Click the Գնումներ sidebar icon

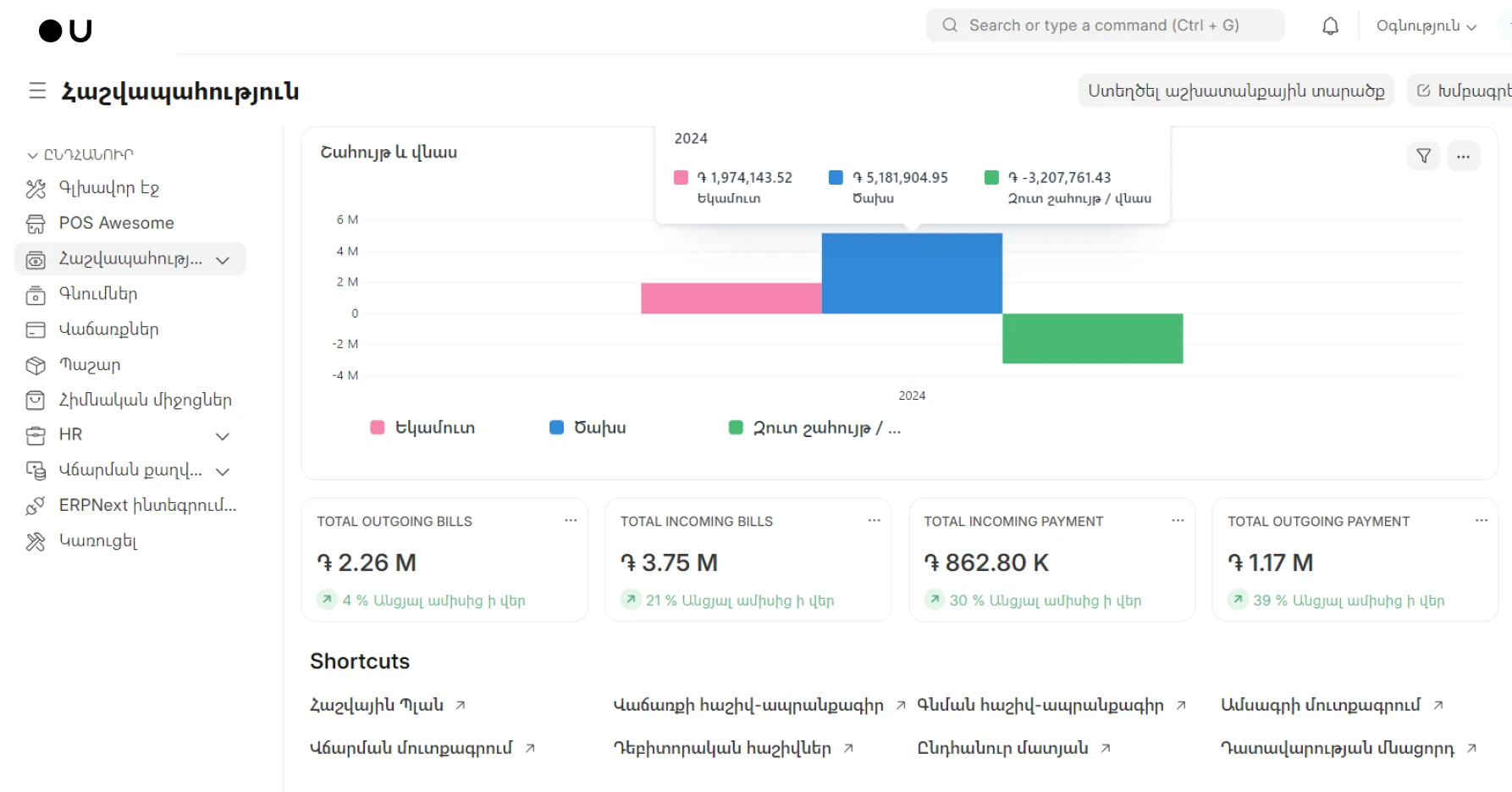click(36, 295)
